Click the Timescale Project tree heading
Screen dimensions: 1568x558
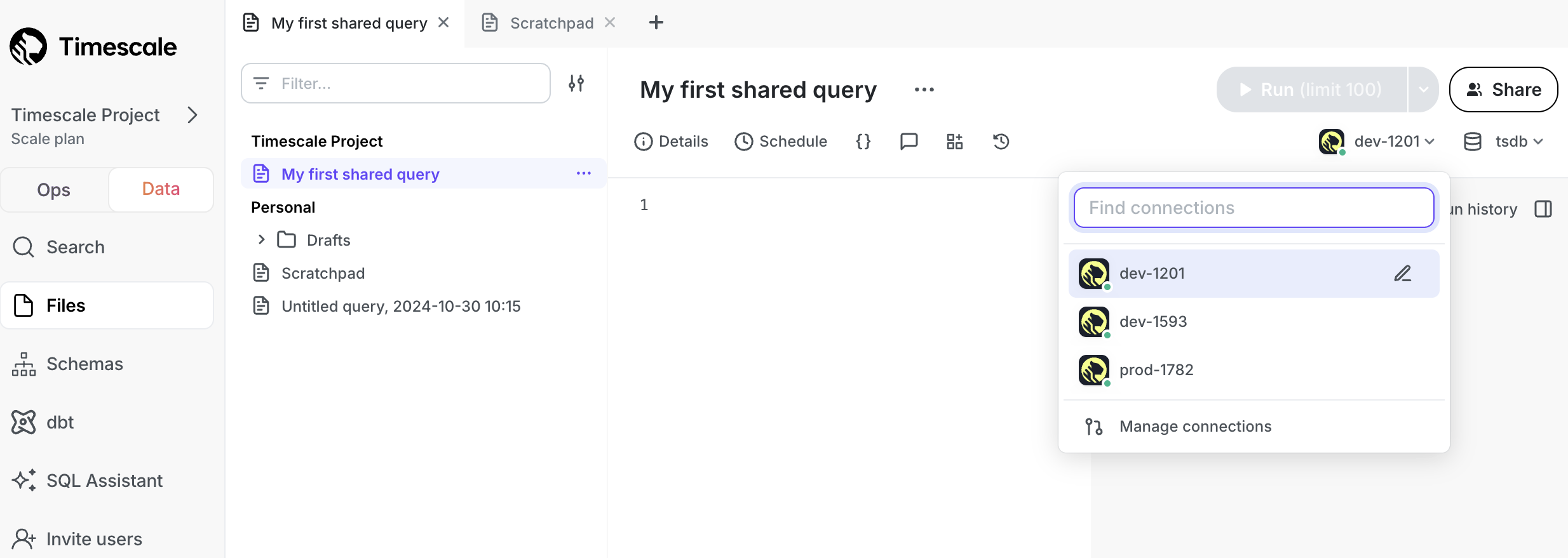[x=317, y=141]
